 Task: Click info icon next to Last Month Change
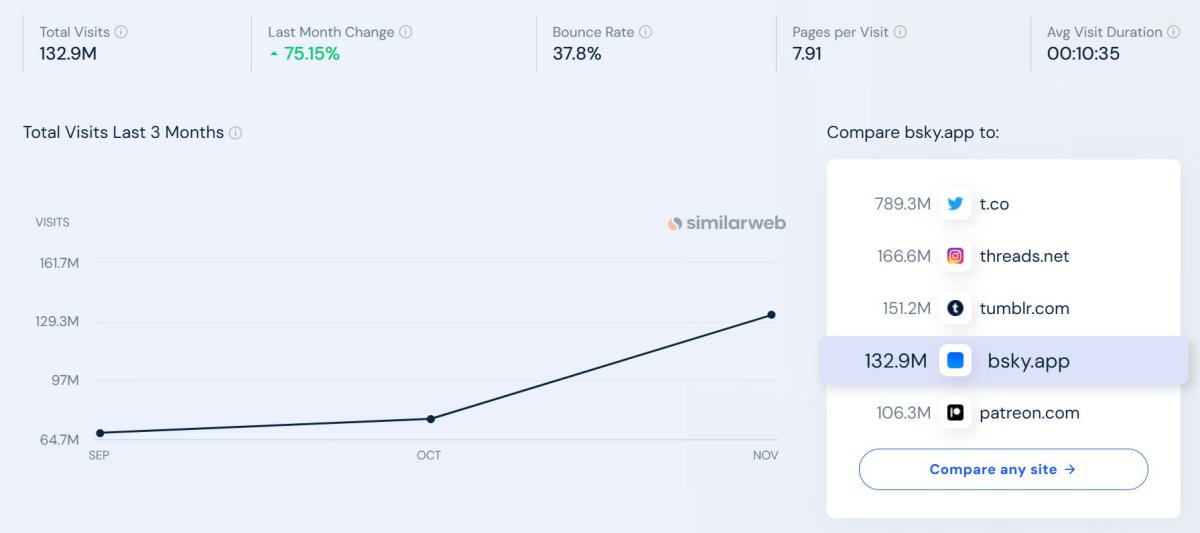tap(406, 32)
